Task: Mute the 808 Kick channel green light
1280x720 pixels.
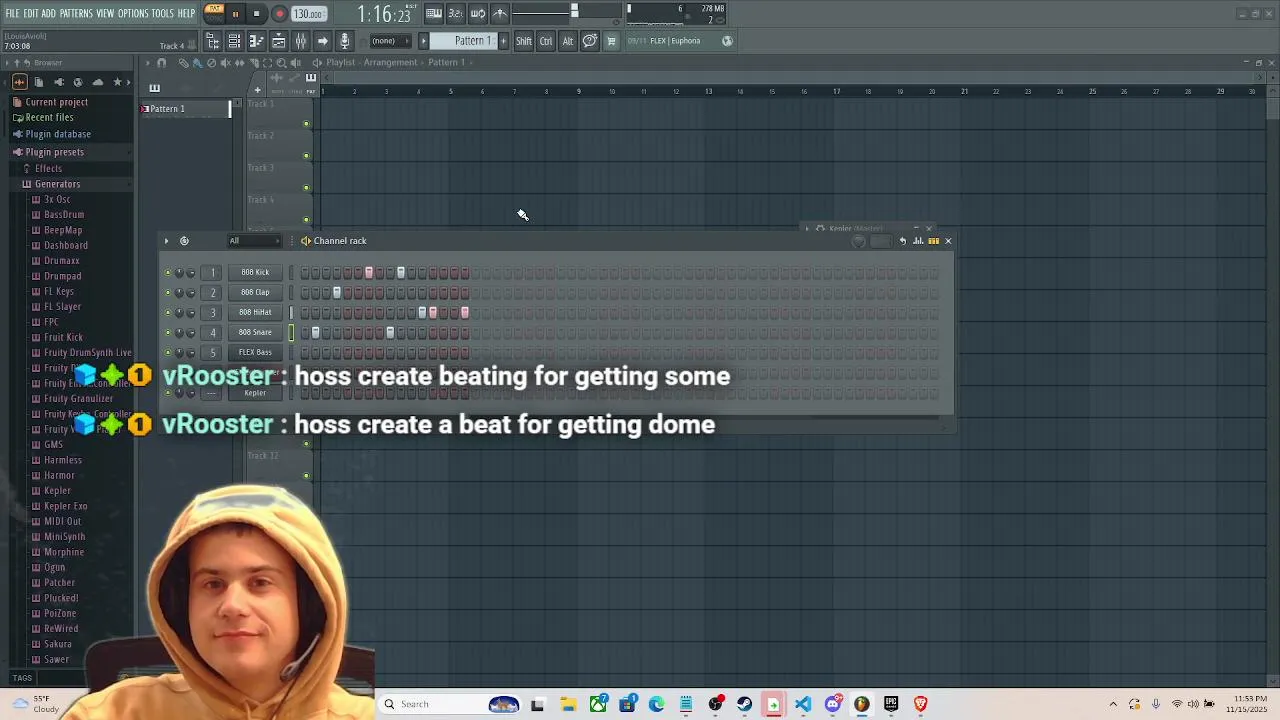Action: pyautogui.click(x=167, y=272)
